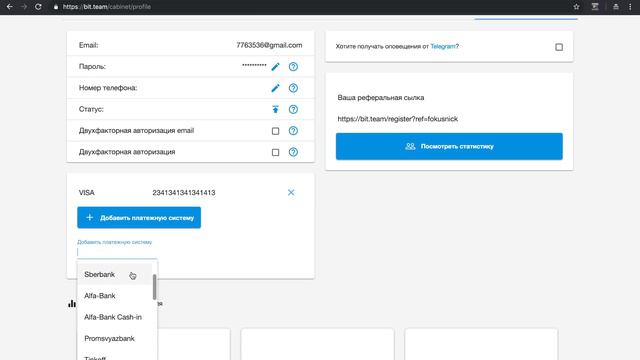Click the profile icon in browser toolbar
Image resolution: width=640 pixels, height=360 pixels.
click(616, 7)
